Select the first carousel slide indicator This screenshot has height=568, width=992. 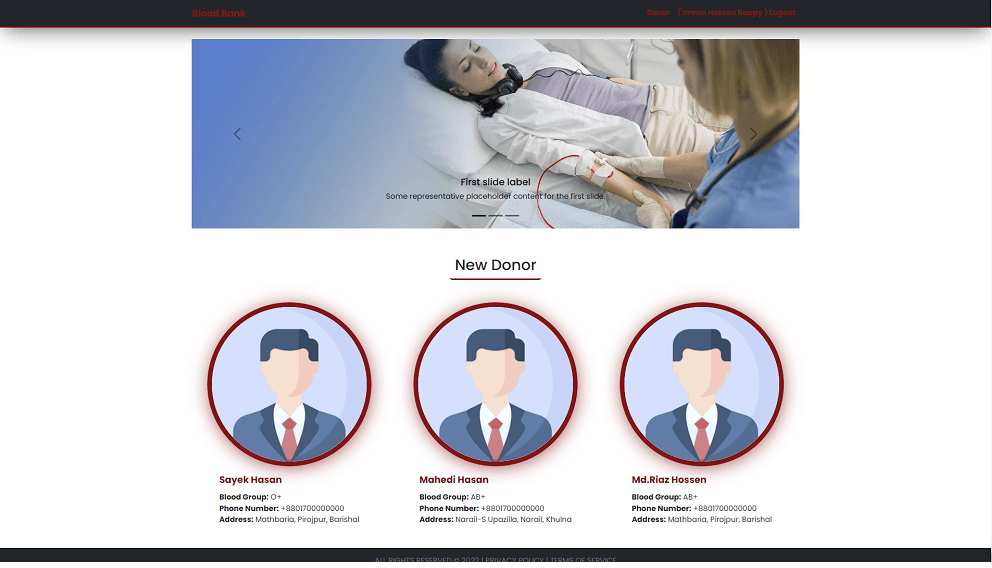479,215
